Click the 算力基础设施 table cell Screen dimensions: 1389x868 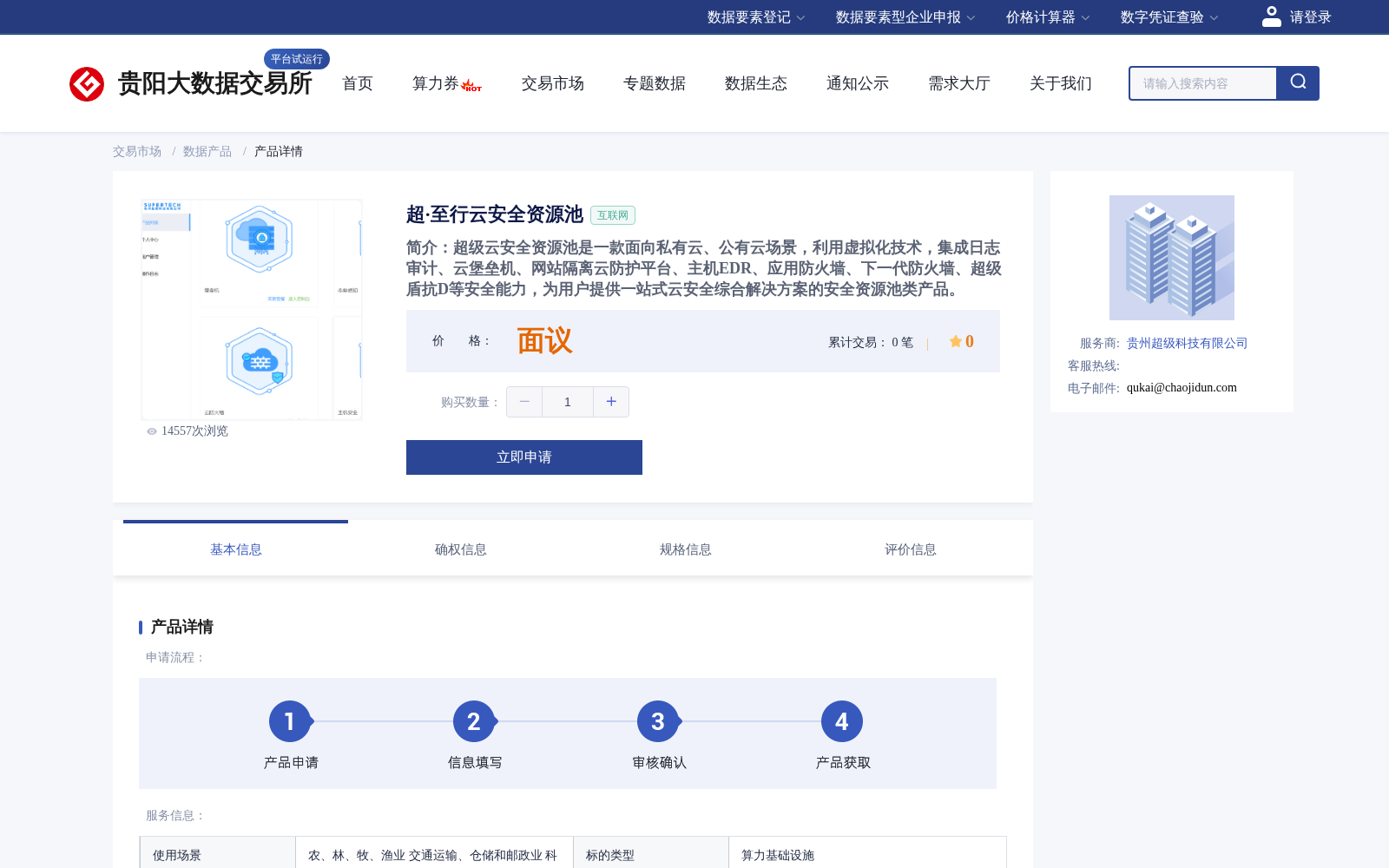click(867, 852)
